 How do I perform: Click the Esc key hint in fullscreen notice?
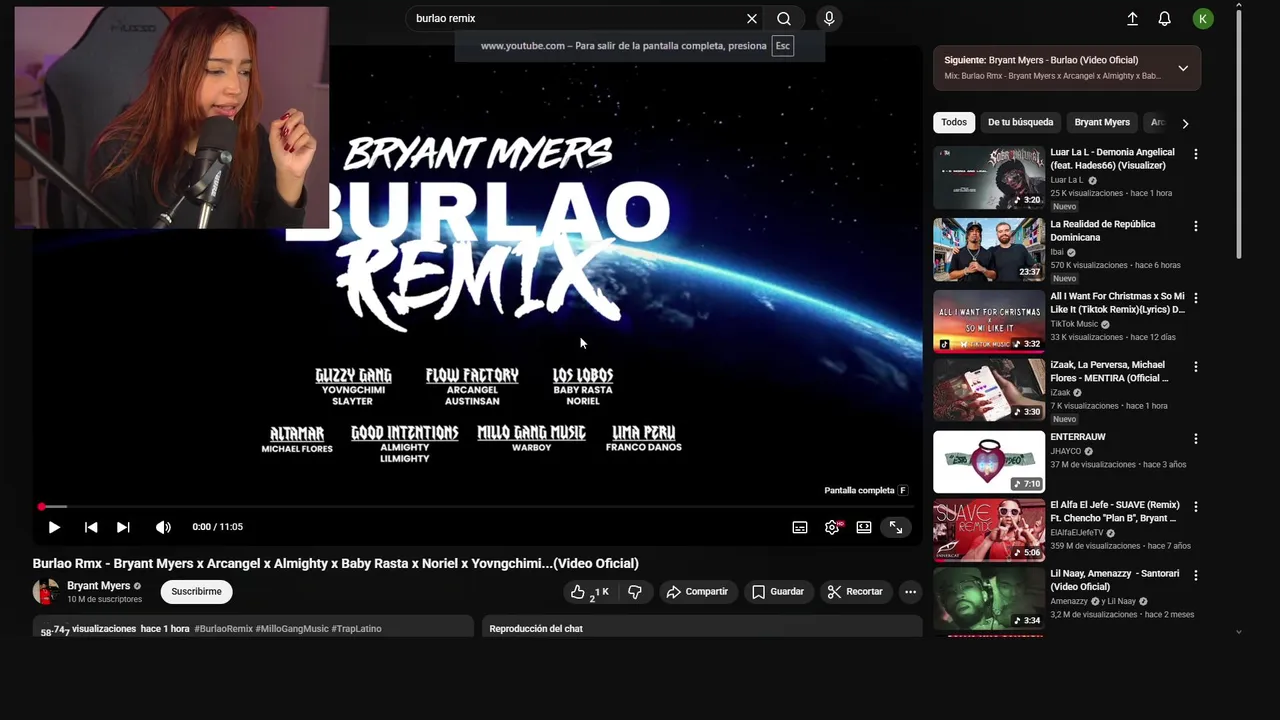[782, 46]
